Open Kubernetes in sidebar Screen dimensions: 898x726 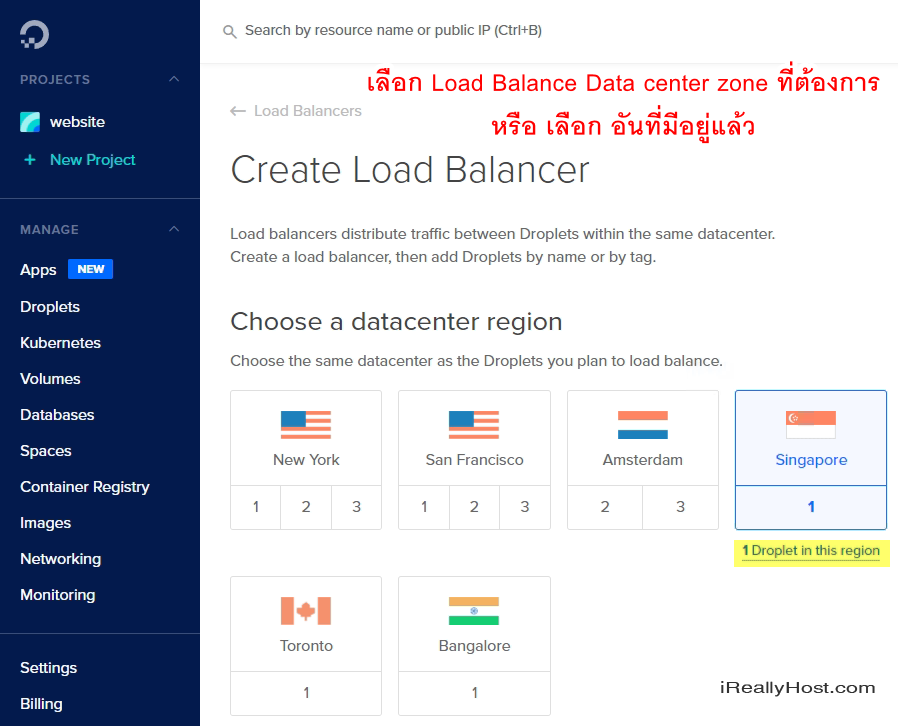tap(60, 343)
